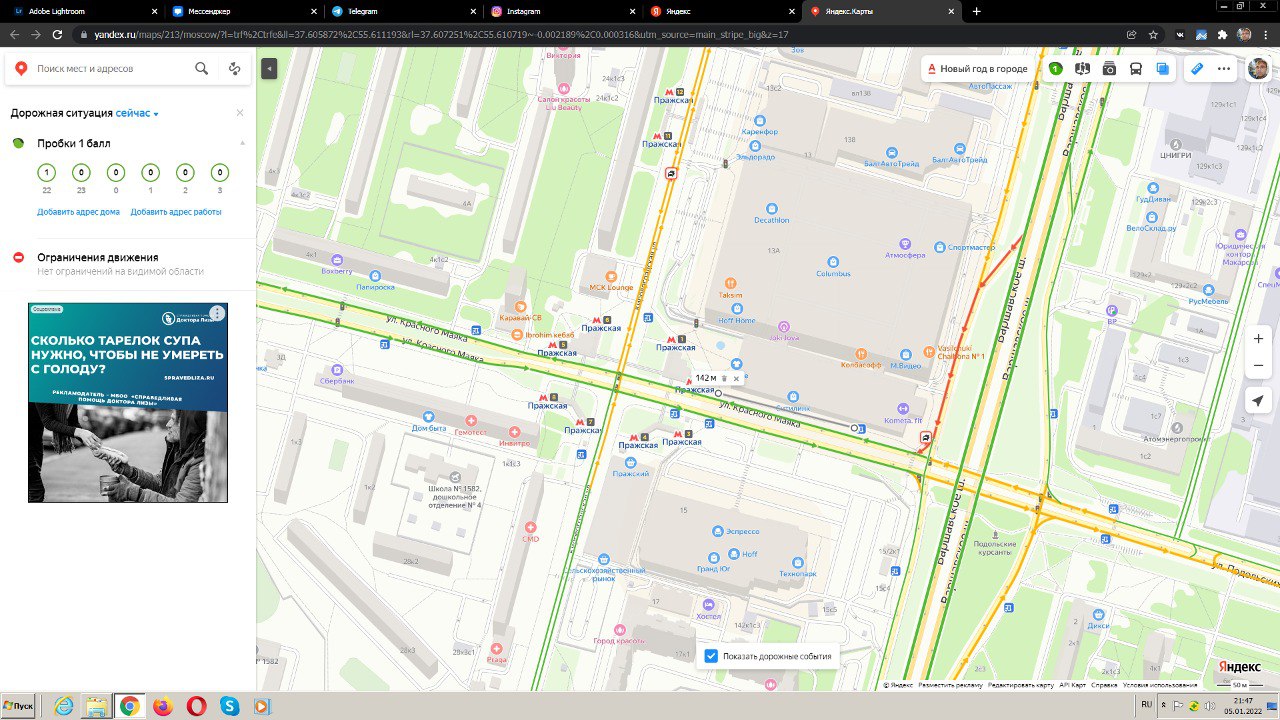The width and height of the screenshot is (1280, 720).
Task: Open the volume icon in system tray
Action: (x=1211, y=705)
